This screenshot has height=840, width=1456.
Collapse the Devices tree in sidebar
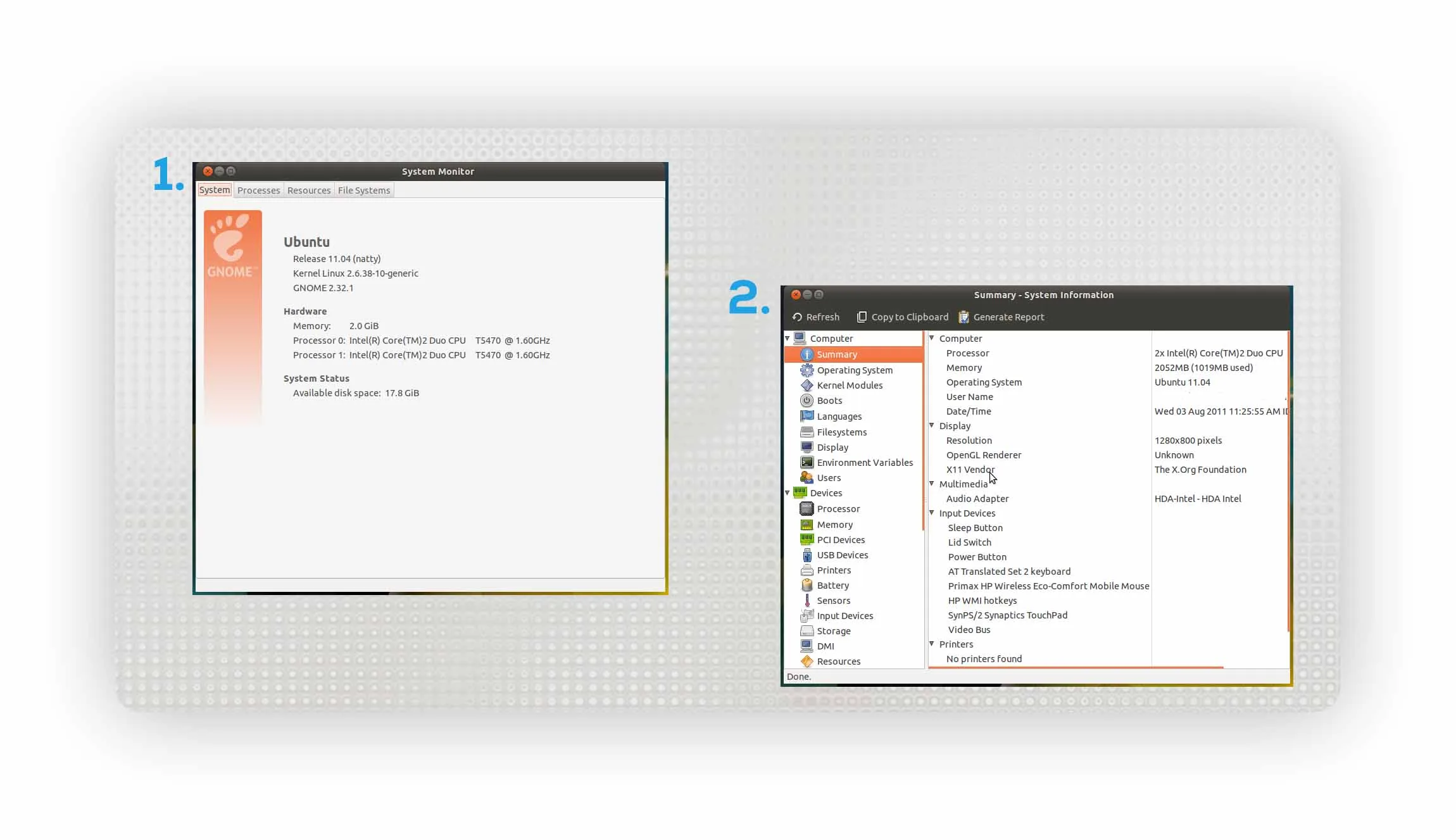pyautogui.click(x=788, y=493)
